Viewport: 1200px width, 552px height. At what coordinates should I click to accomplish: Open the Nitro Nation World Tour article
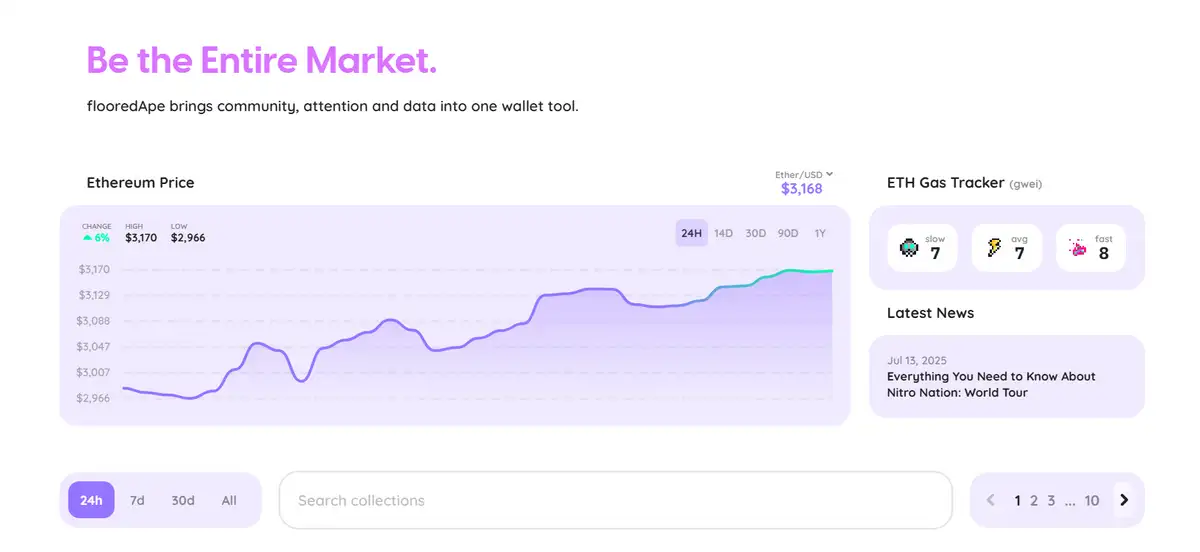(991, 384)
